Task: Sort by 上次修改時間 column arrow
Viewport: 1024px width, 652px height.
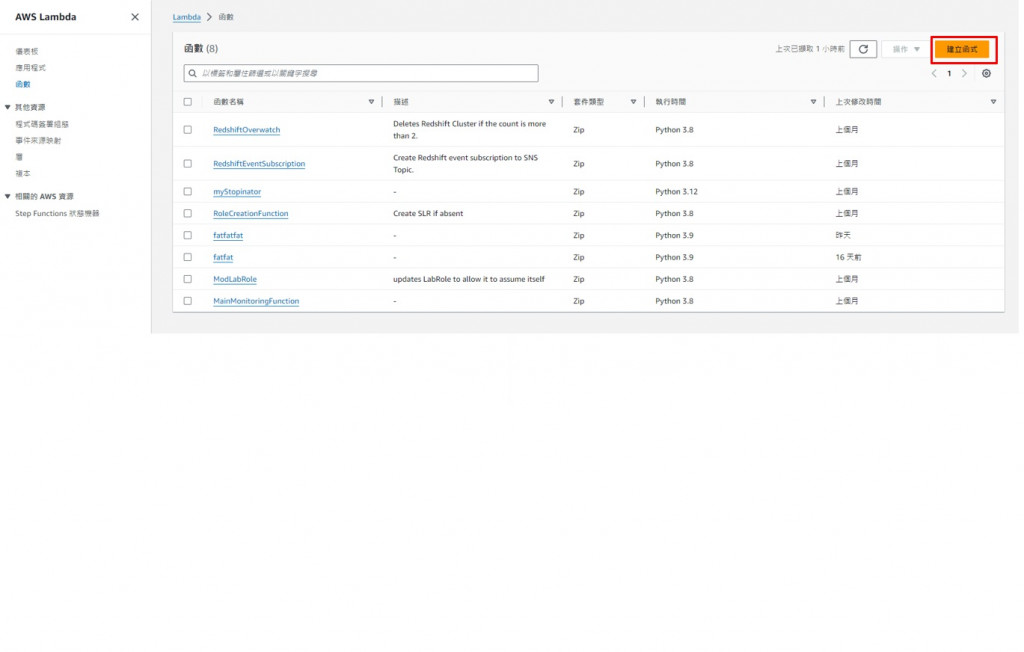Action: (x=993, y=102)
